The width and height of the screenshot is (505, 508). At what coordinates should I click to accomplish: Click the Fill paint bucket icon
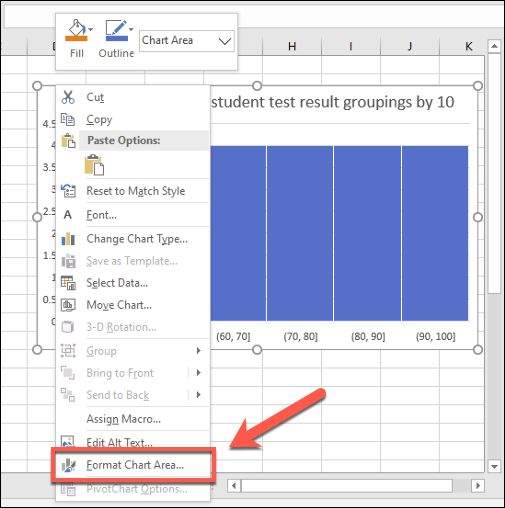(76, 31)
